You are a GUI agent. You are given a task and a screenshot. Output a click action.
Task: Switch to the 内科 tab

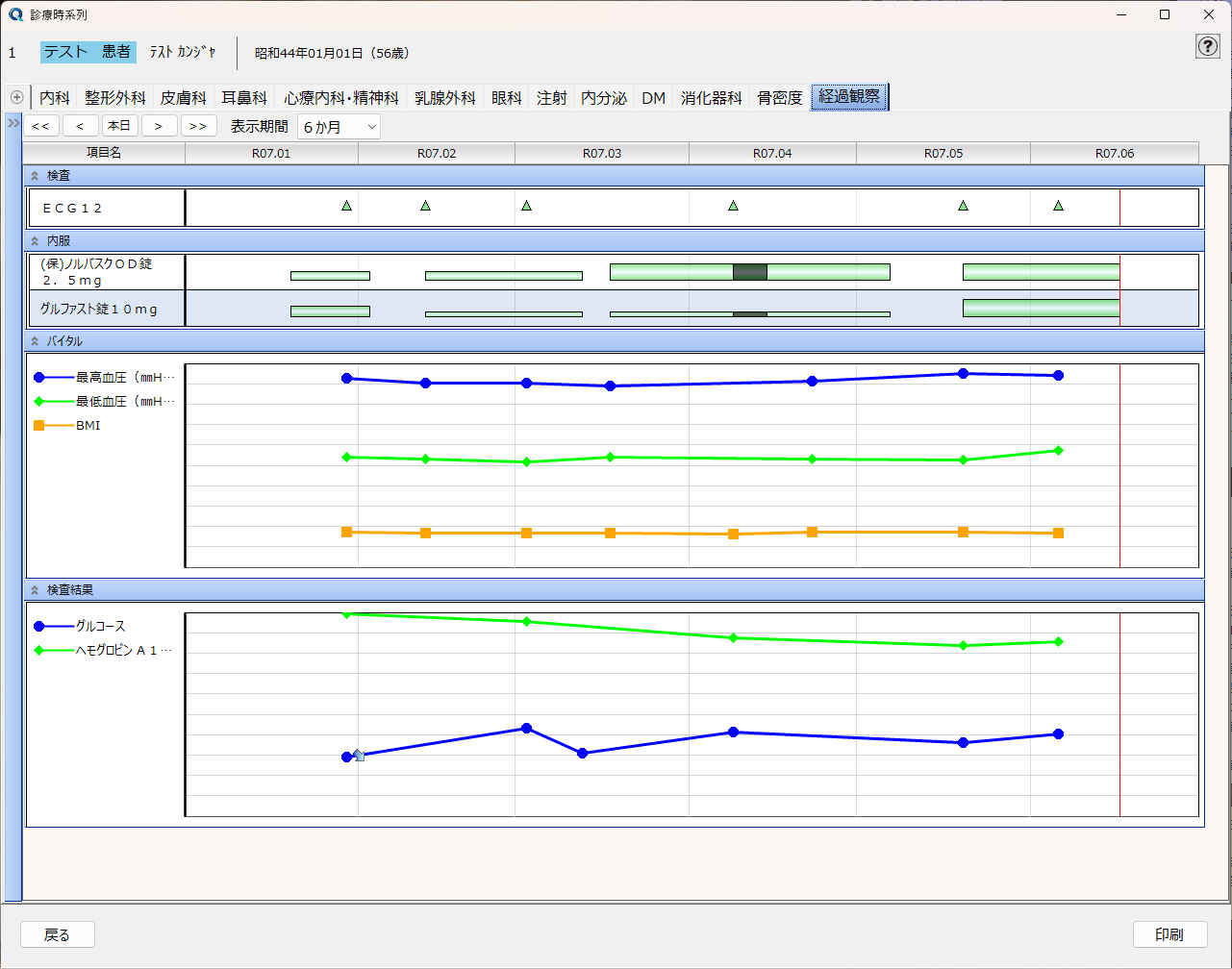tap(56, 97)
